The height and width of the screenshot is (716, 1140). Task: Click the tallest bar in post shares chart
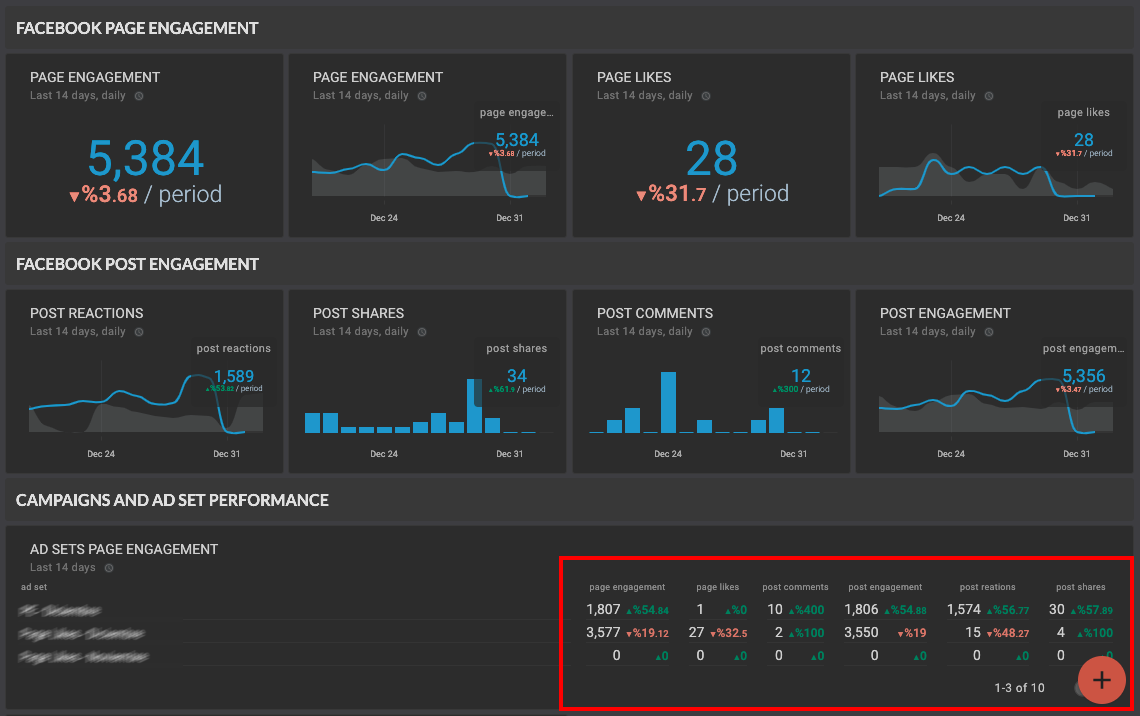[x=474, y=406]
